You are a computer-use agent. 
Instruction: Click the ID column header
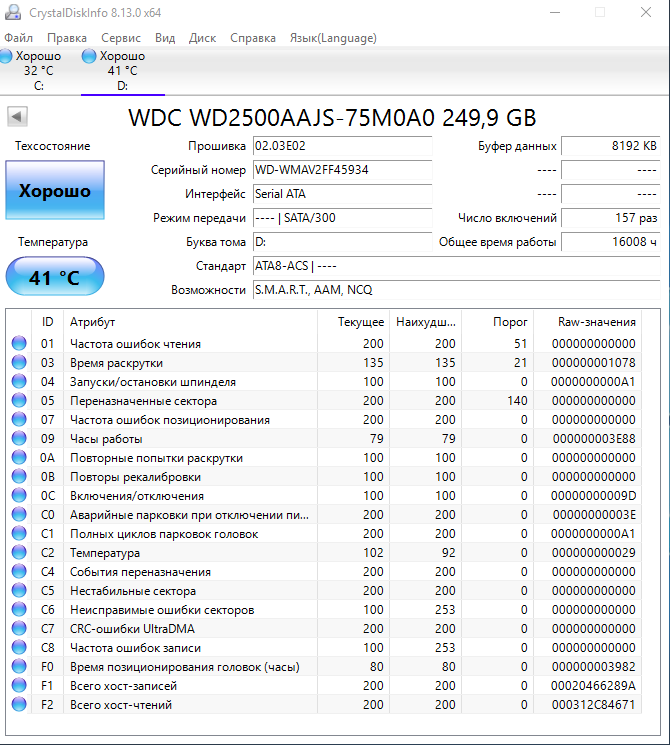pyautogui.click(x=48, y=322)
